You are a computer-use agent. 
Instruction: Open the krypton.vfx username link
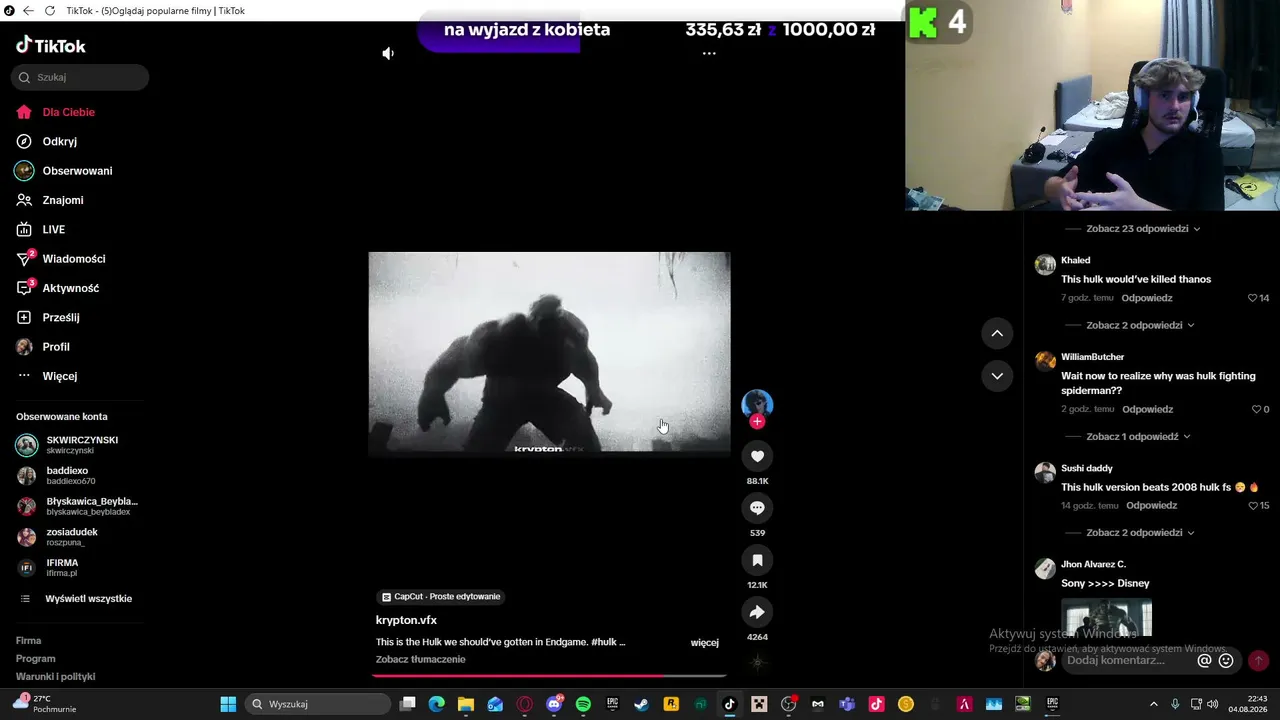click(x=406, y=620)
